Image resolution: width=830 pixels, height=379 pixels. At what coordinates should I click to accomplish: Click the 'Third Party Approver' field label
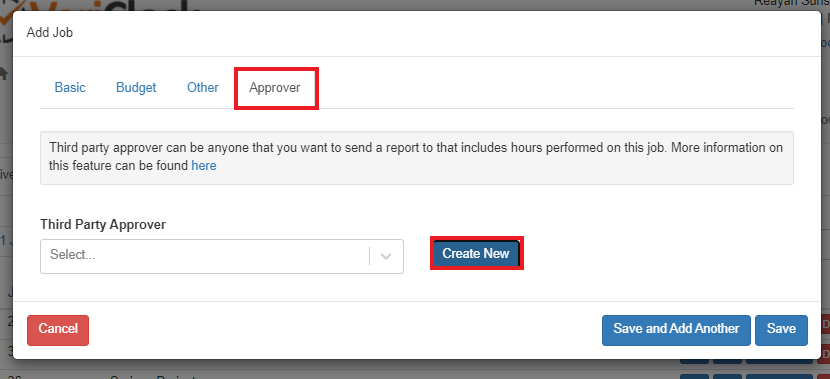click(x=103, y=224)
